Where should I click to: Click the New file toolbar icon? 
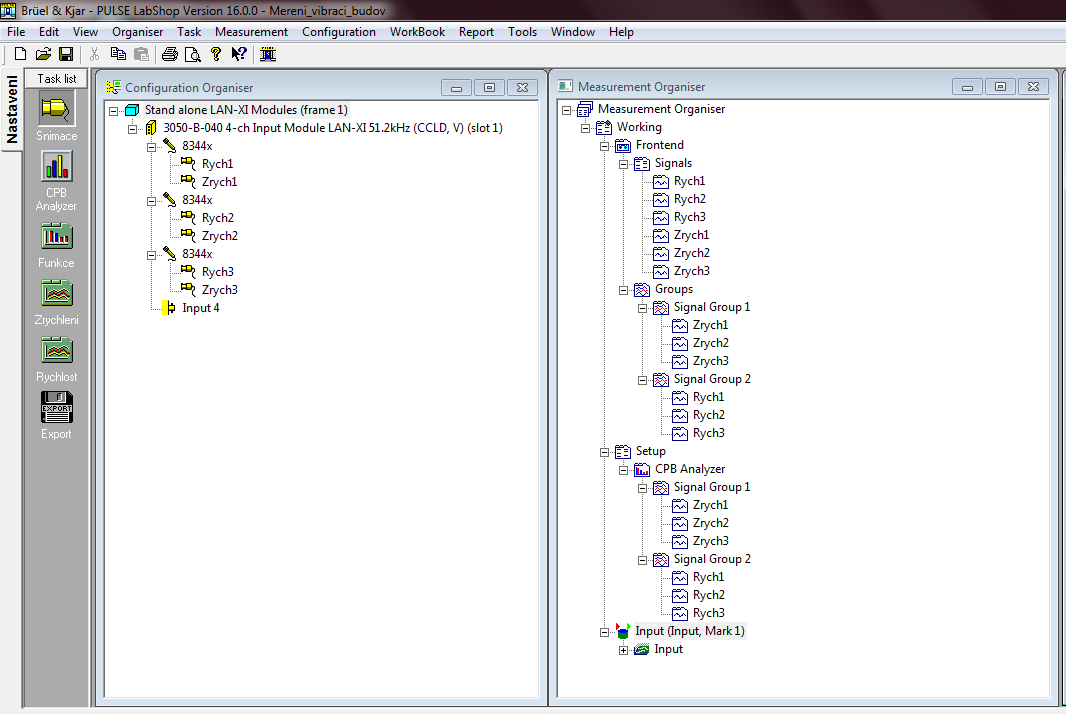20,54
